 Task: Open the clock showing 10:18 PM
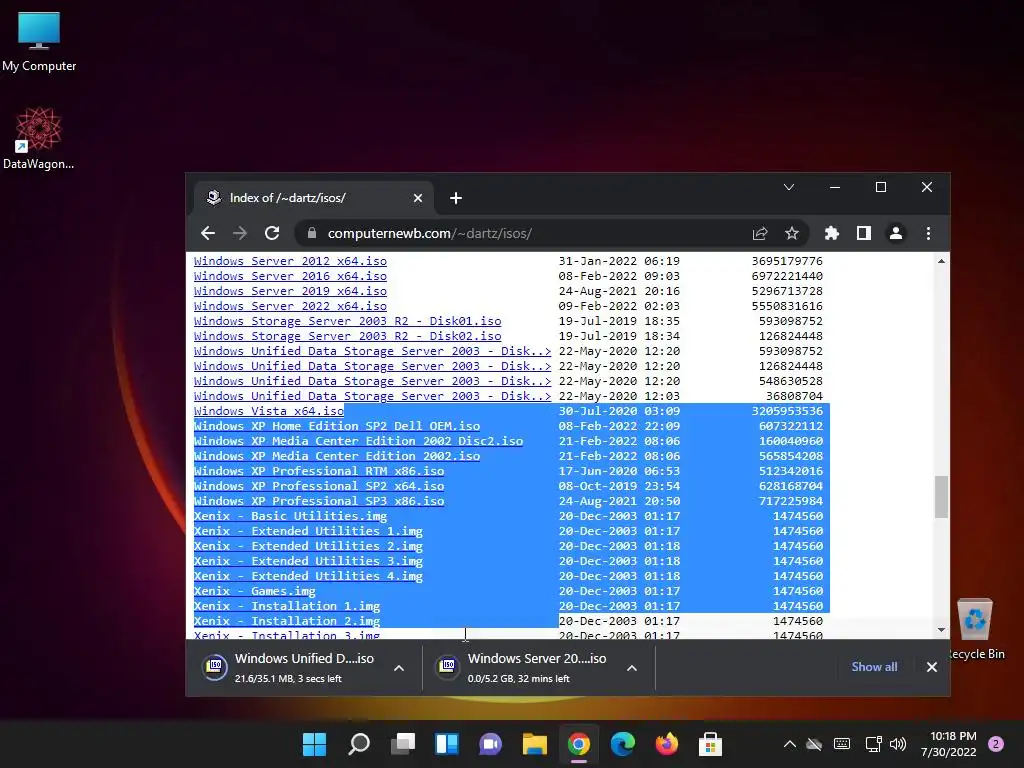(948, 744)
